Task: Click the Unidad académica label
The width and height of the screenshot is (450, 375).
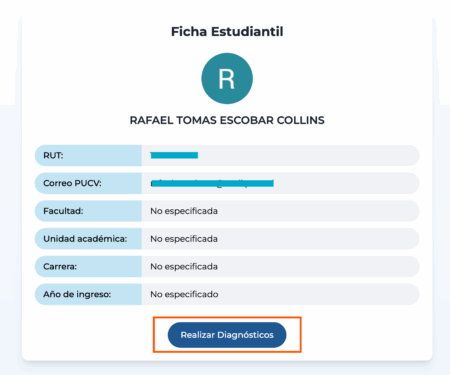Action: (85, 239)
